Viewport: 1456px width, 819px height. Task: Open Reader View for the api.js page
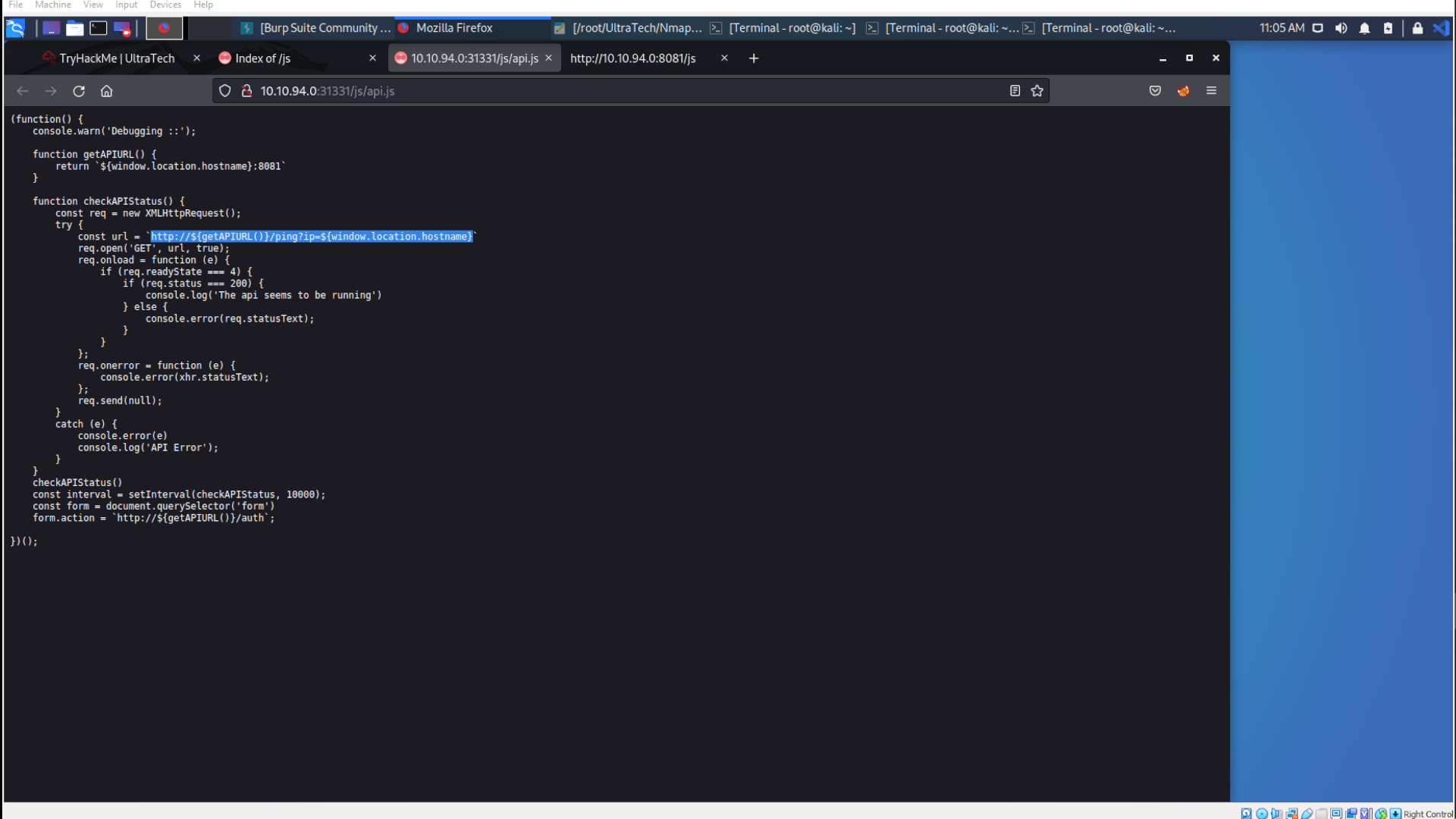(1015, 91)
